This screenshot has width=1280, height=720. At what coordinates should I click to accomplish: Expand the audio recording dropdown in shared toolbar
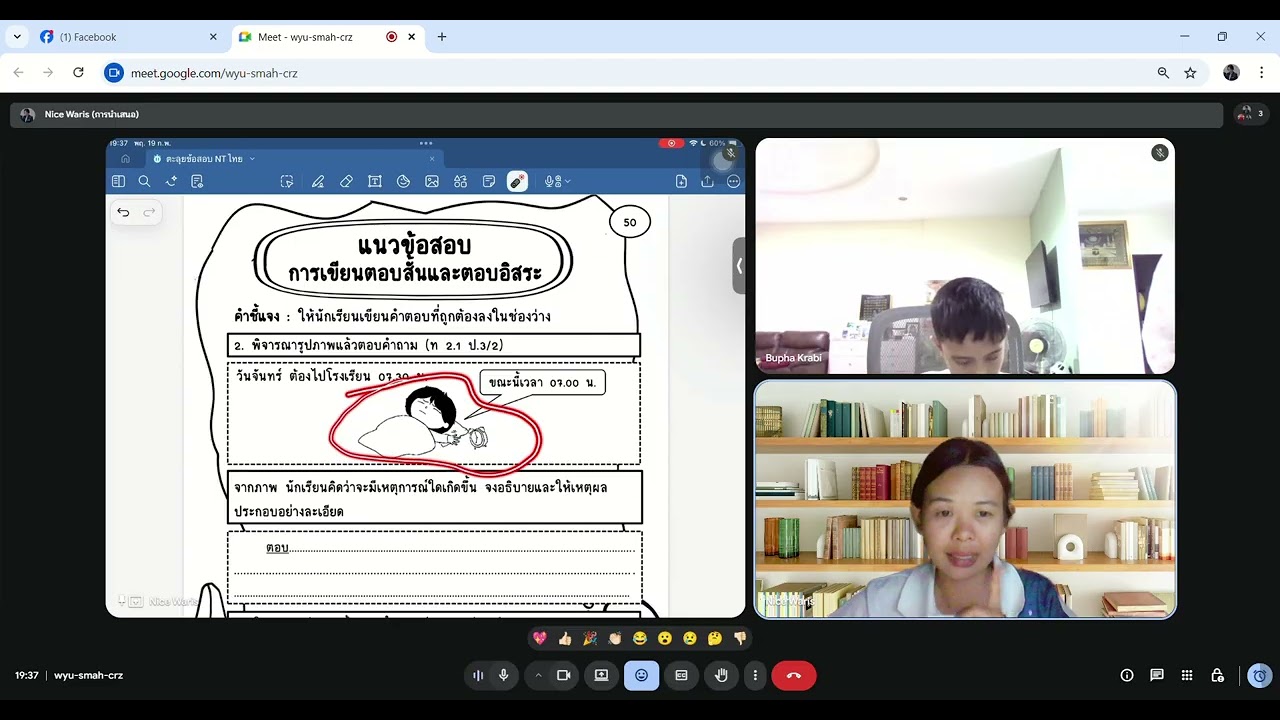(568, 181)
